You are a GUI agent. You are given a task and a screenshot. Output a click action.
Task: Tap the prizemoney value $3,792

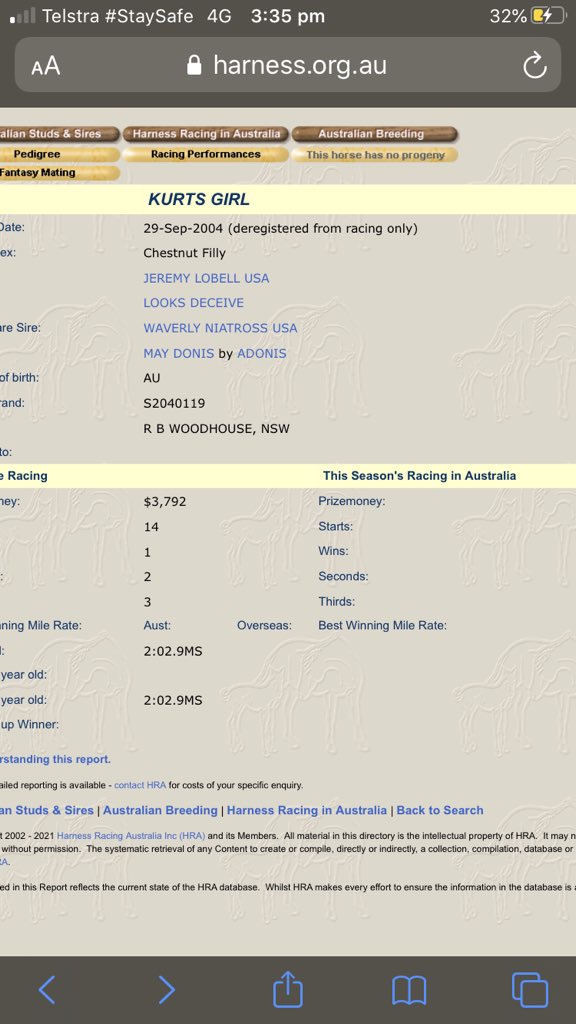(165, 502)
